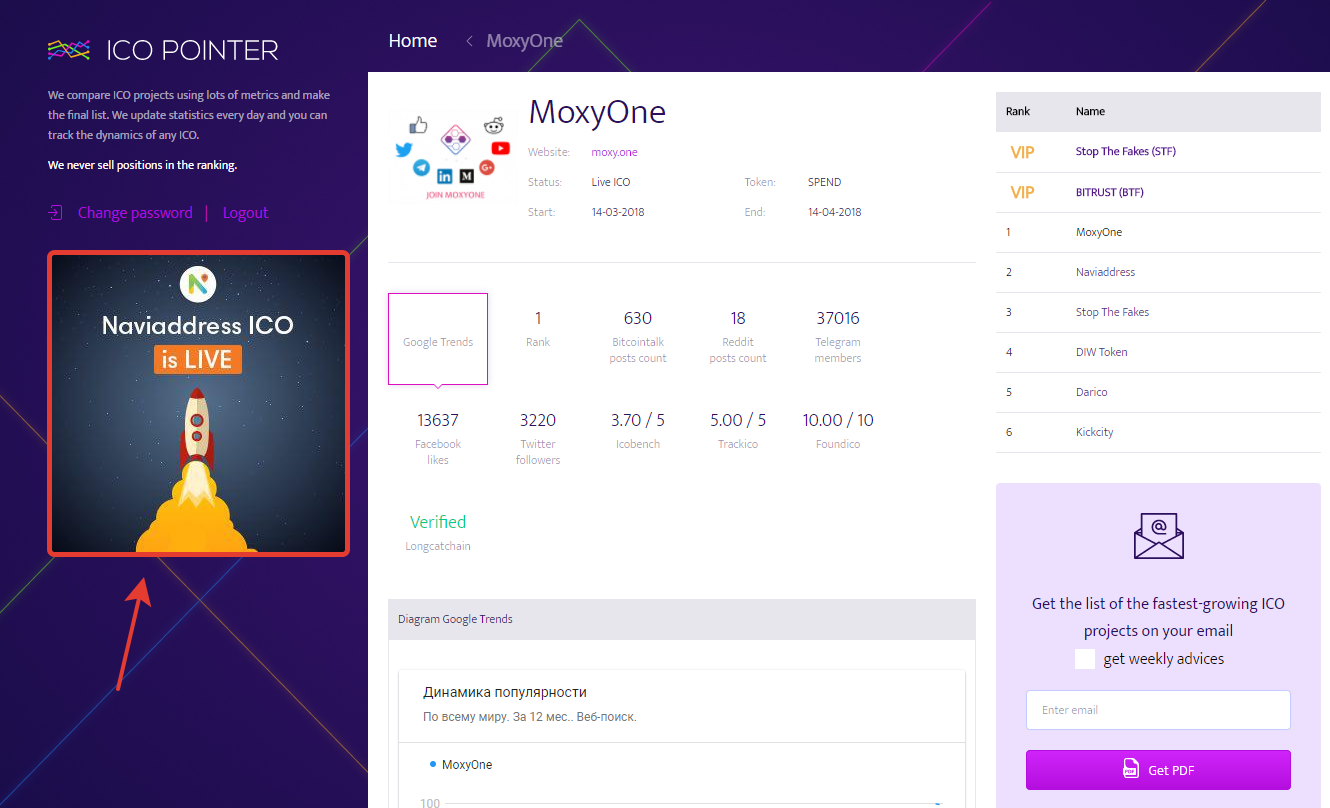Click the end date 14-04-2018
The width and height of the screenshot is (1330, 808).
[x=834, y=212]
